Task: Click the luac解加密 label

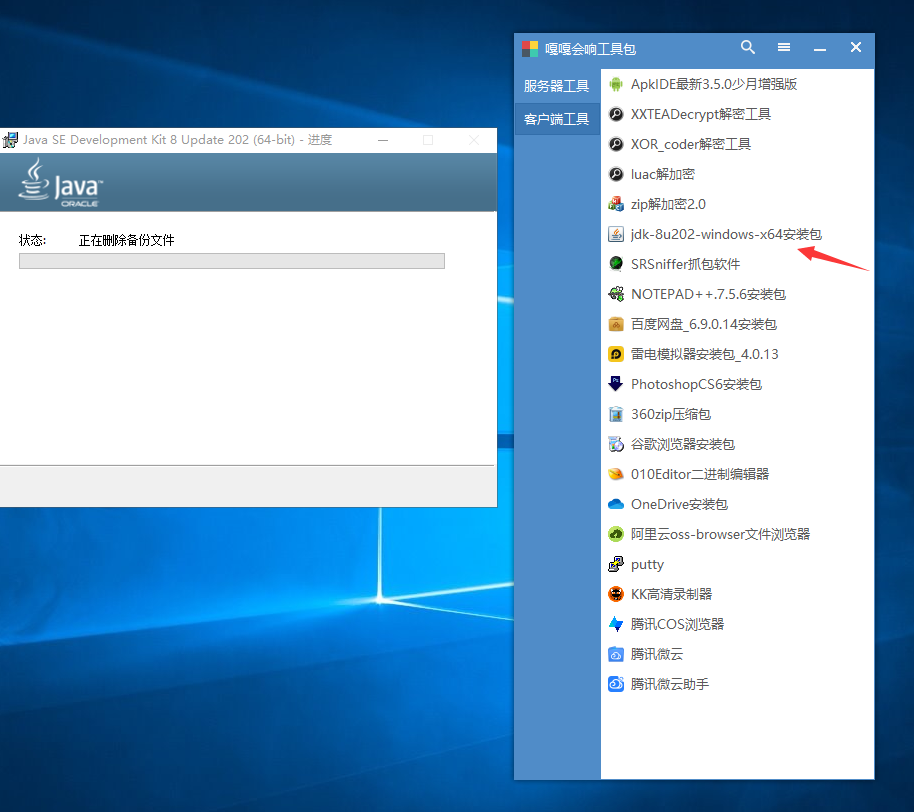Action: pos(663,174)
